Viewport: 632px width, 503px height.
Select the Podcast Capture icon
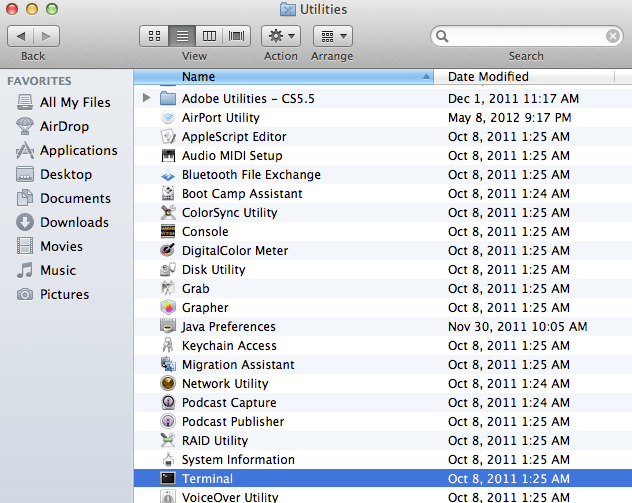pyautogui.click(x=168, y=402)
